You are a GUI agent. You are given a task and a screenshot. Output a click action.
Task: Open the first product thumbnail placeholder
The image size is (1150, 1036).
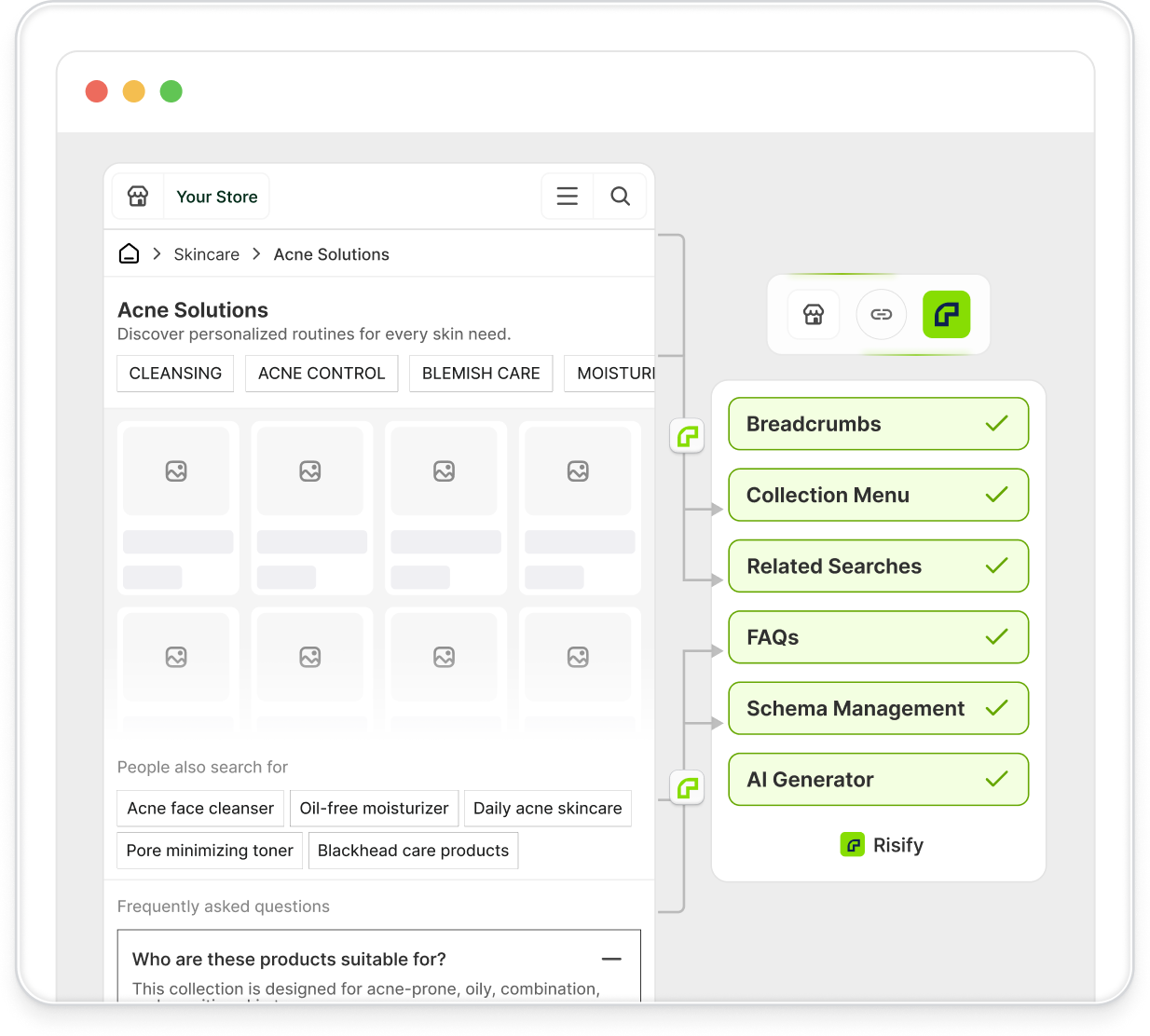[x=176, y=471]
